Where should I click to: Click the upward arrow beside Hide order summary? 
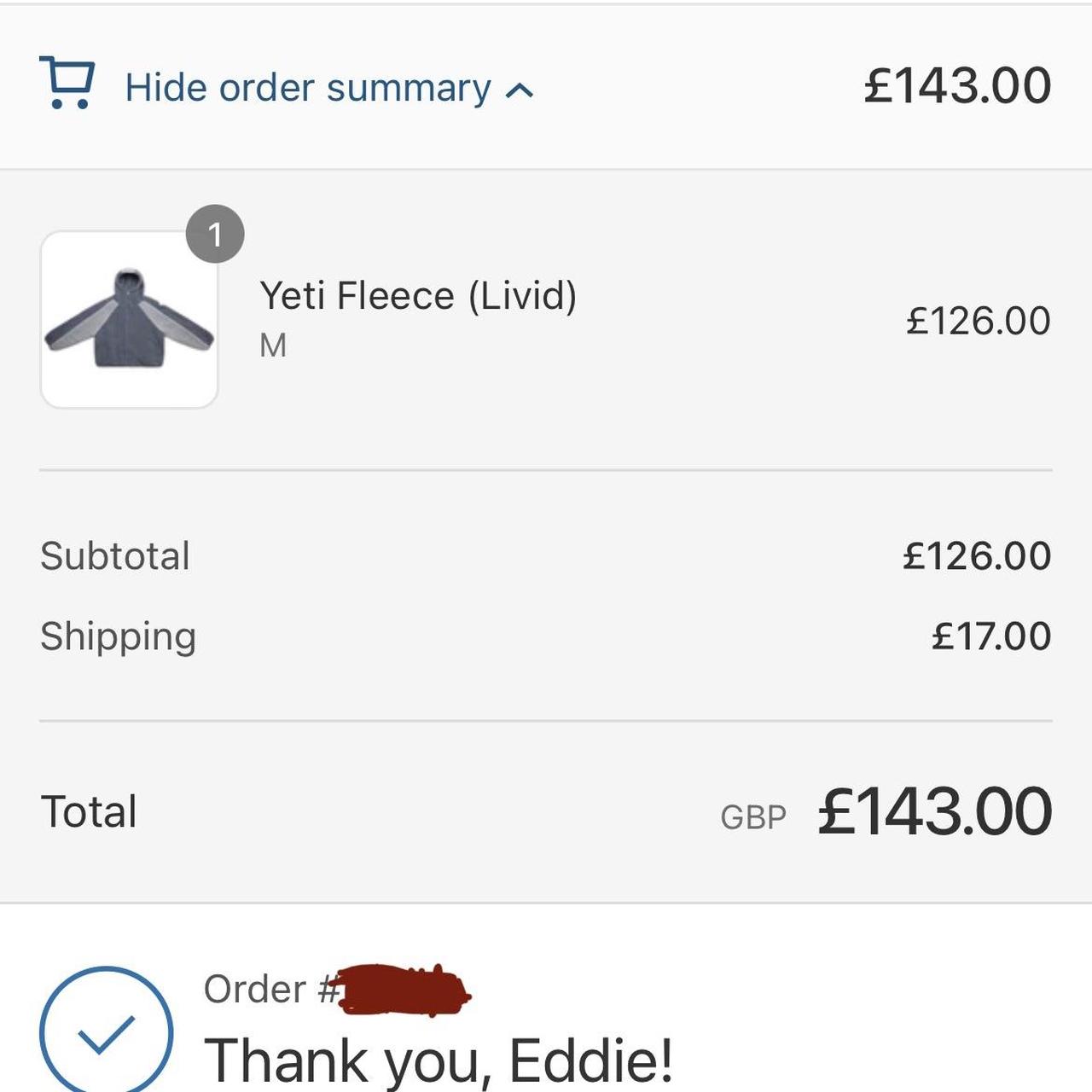[519, 88]
